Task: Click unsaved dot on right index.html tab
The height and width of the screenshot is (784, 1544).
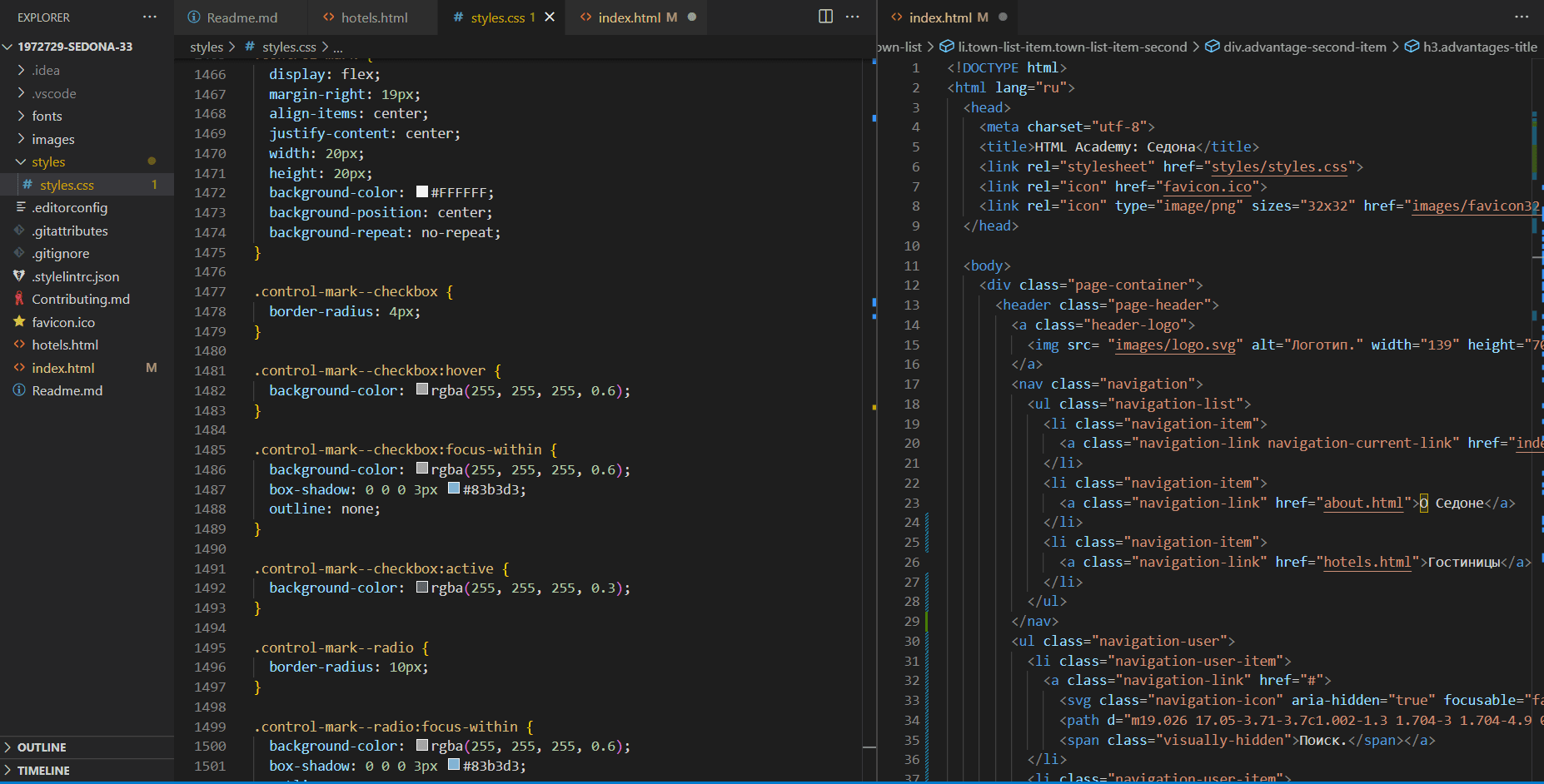Action: pyautogui.click(x=1003, y=17)
